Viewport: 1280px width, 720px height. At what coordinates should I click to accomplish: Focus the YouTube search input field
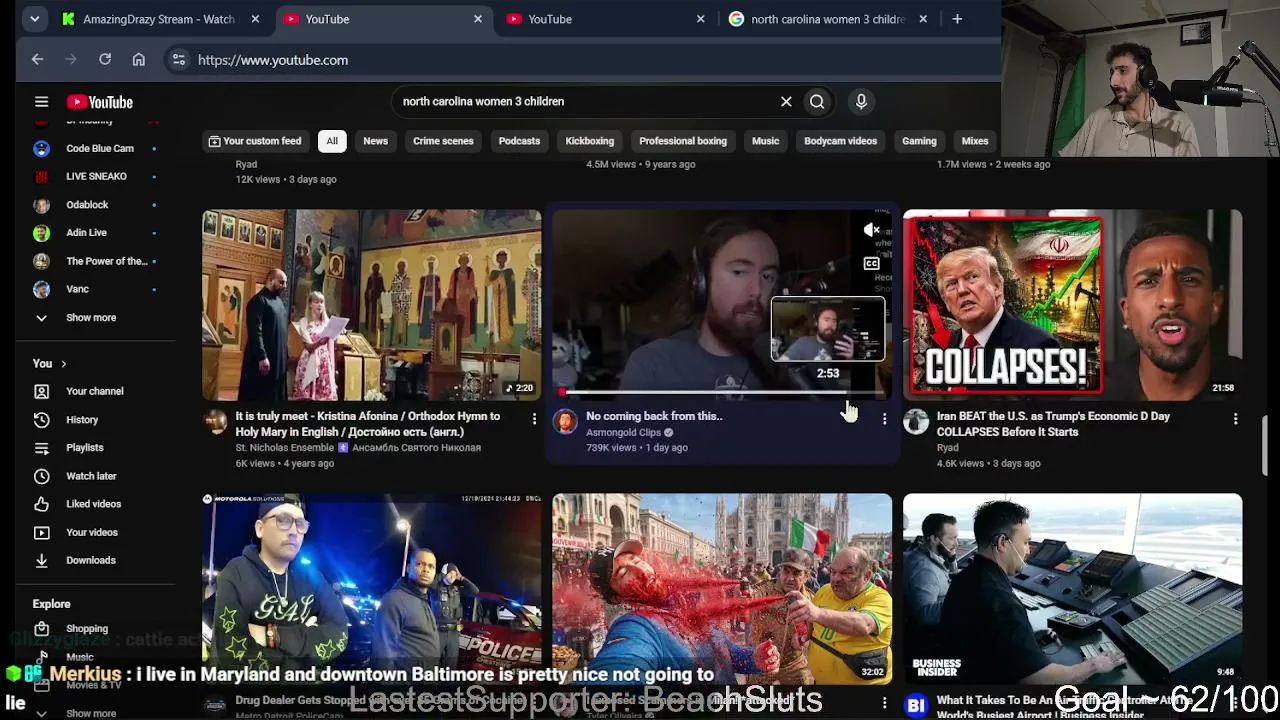(x=585, y=101)
